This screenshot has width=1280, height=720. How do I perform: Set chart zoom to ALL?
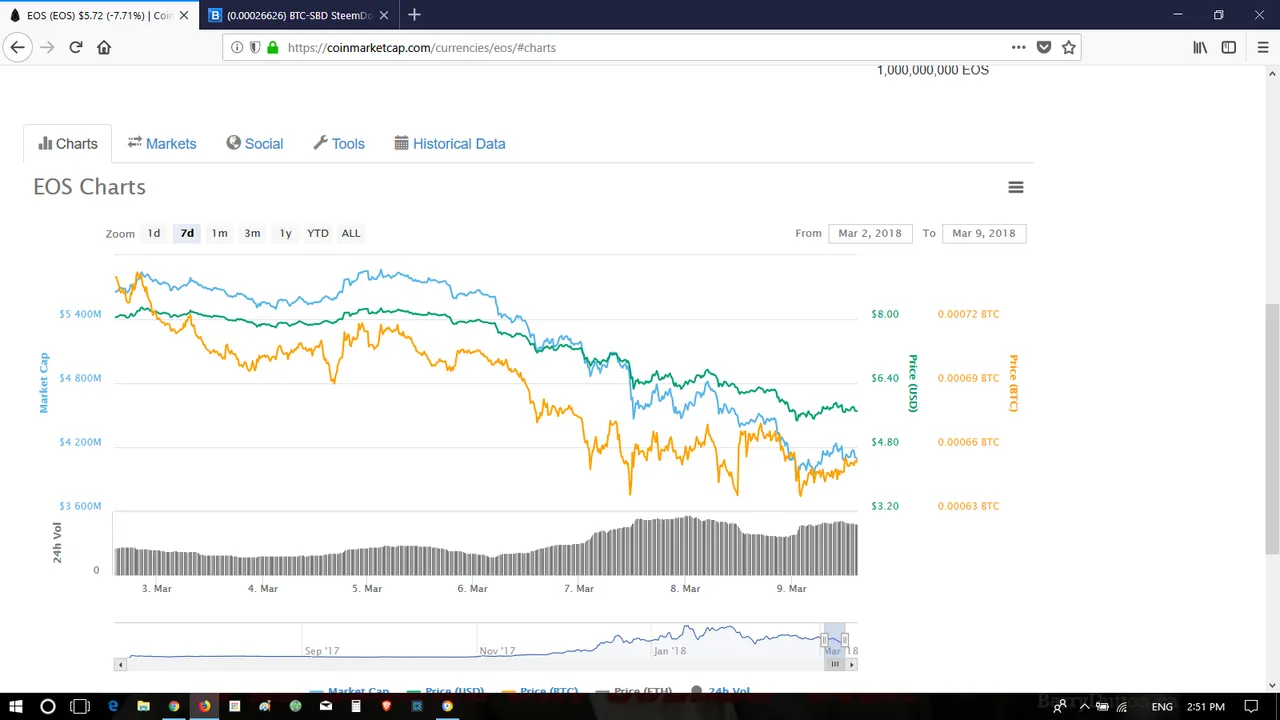[x=351, y=233]
